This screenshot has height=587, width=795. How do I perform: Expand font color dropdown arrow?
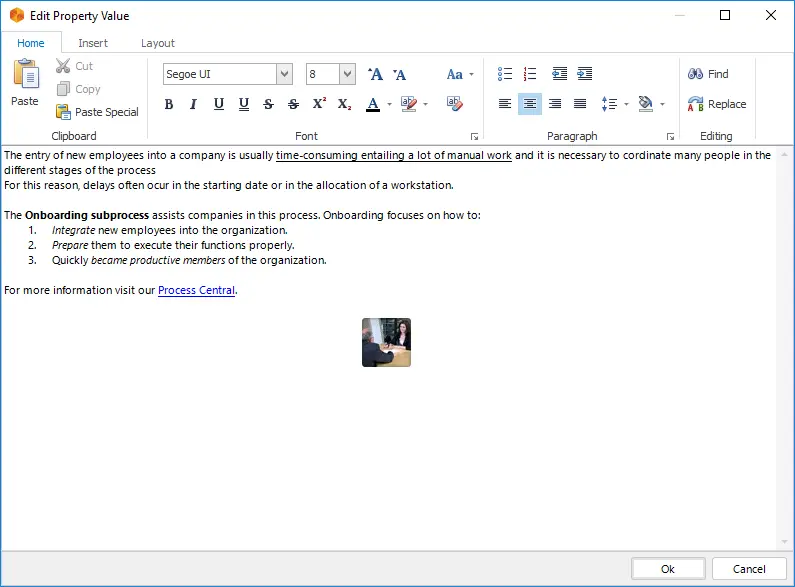tap(389, 104)
